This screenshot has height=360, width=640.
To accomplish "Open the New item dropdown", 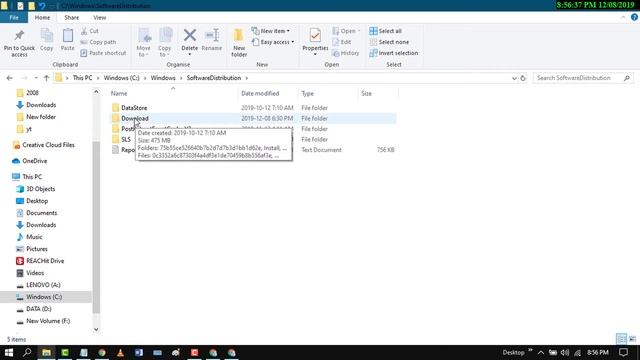I will pos(271,31).
